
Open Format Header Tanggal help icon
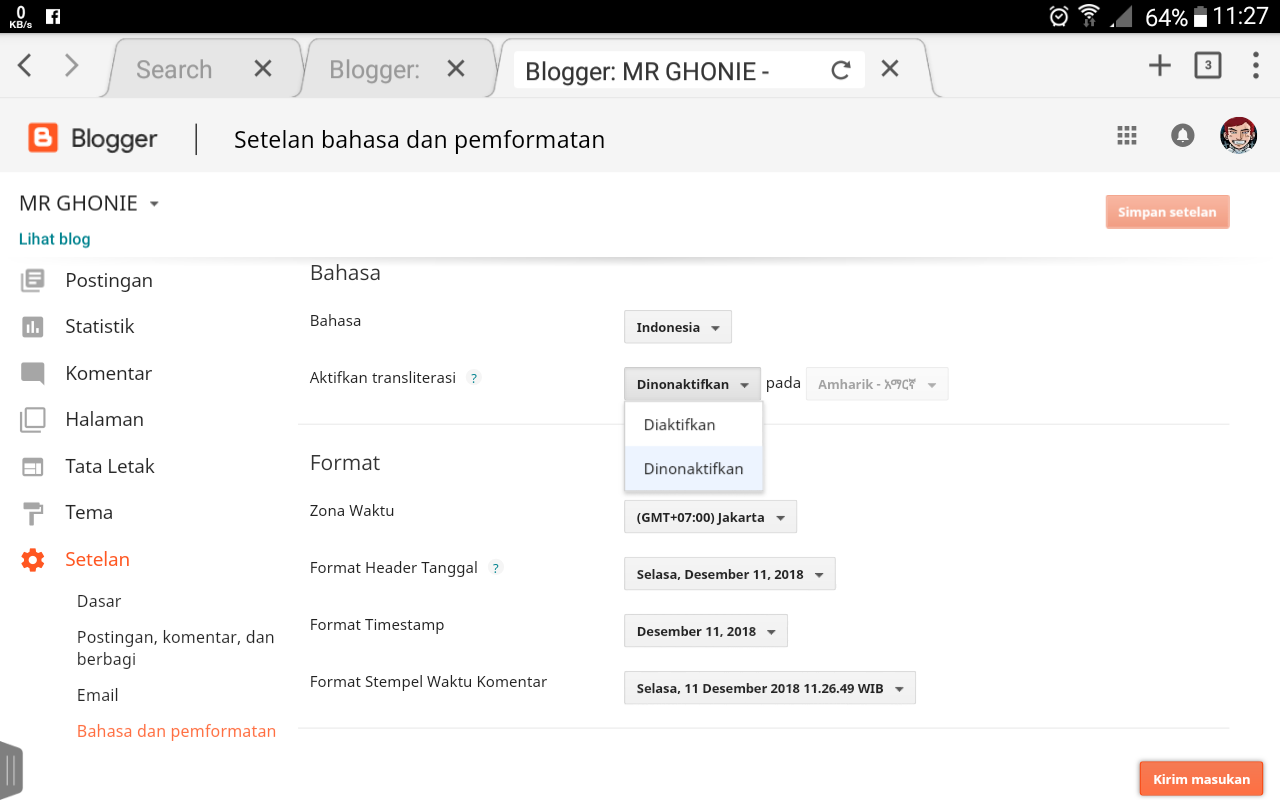[x=495, y=568]
